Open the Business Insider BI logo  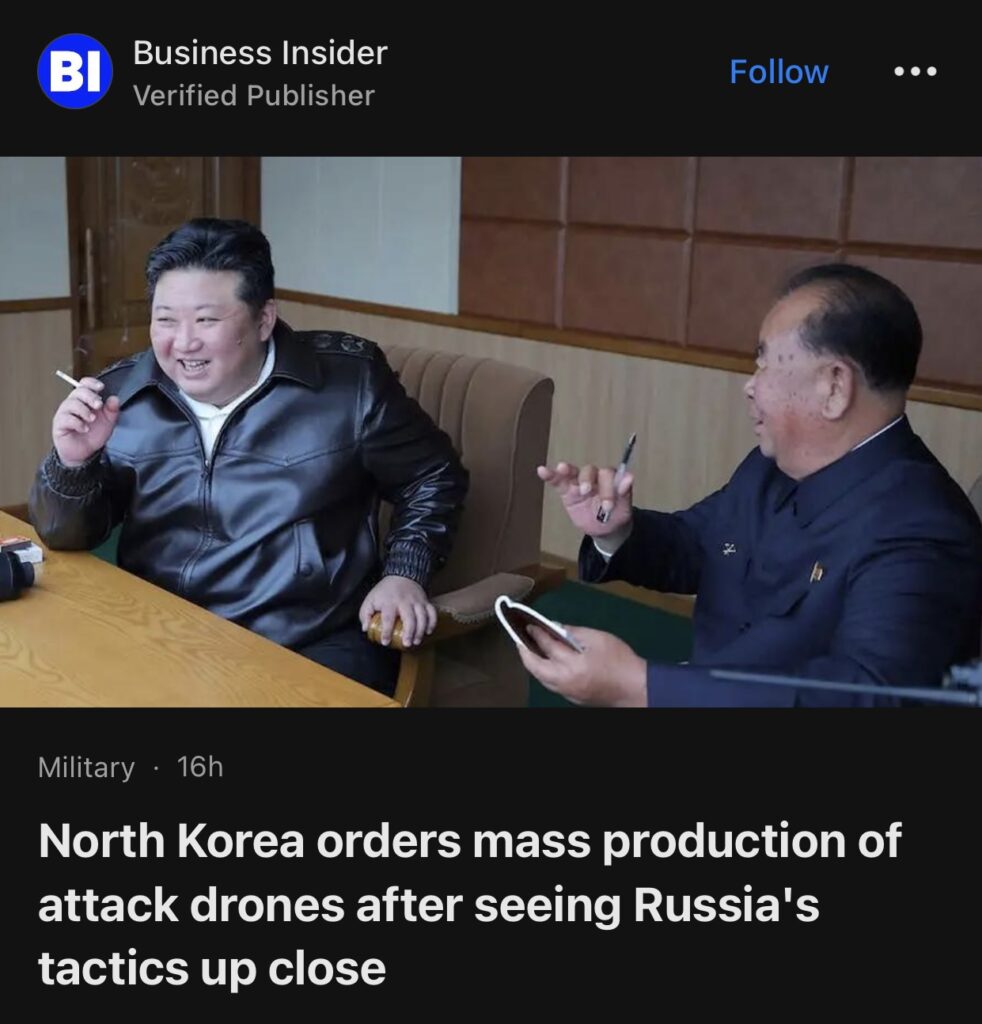point(75,71)
